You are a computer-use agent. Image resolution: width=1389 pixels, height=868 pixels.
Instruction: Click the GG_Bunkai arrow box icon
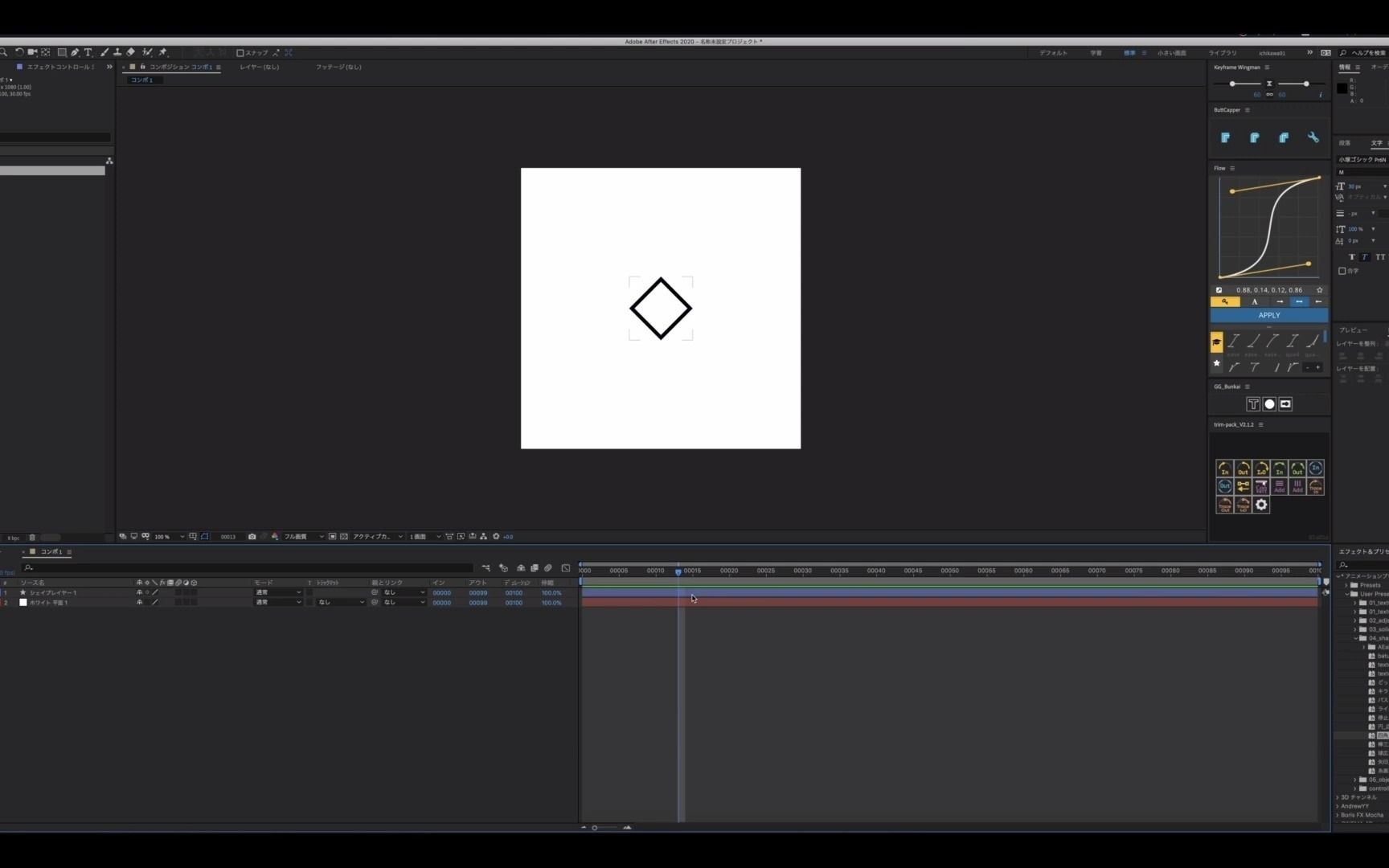point(1285,404)
